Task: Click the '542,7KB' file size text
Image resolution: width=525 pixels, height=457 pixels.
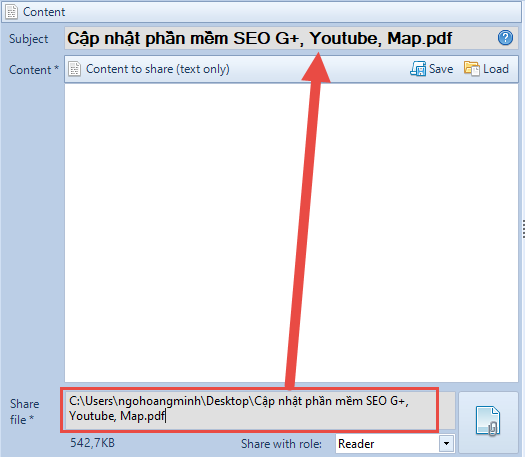Action: pos(92,443)
